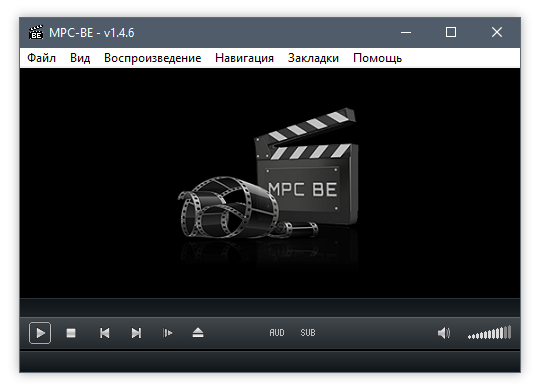Click the seek bar above the controls
The height and width of the screenshot is (390, 540).
pos(270,307)
